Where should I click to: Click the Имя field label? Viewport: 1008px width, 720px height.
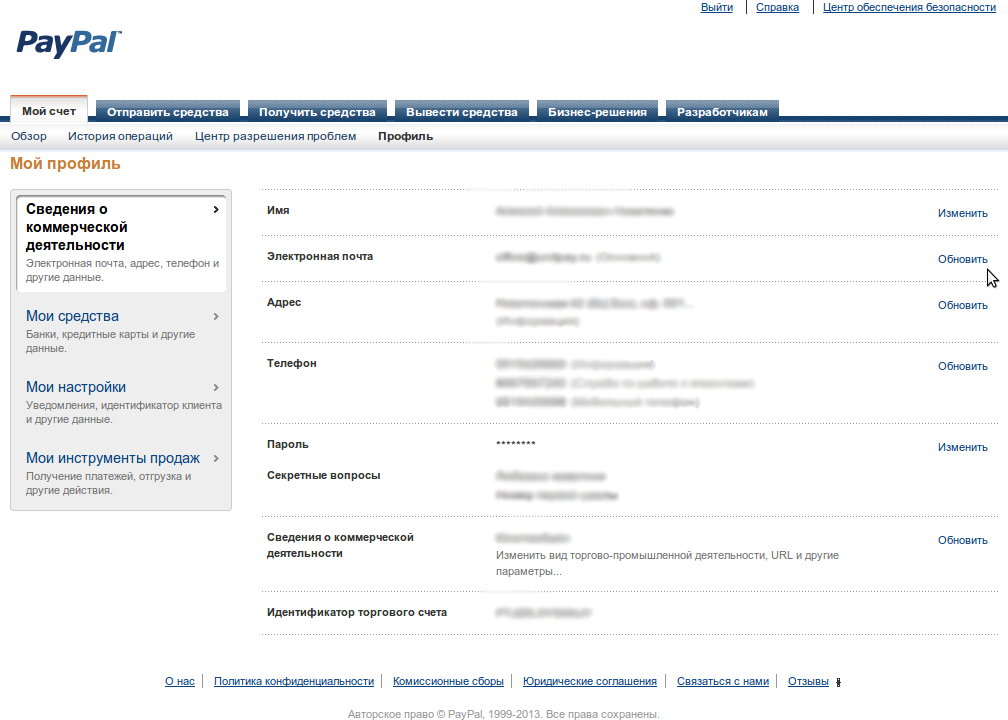(x=278, y=210)
